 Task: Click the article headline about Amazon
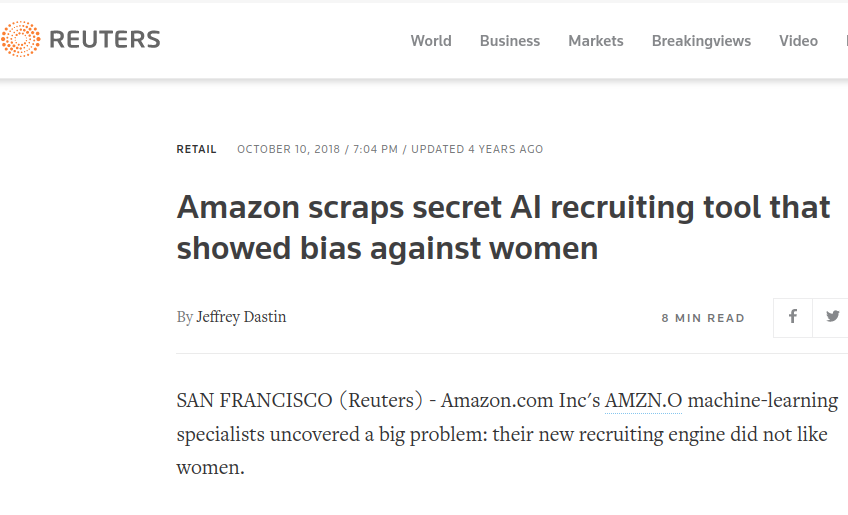pos(503,227)
